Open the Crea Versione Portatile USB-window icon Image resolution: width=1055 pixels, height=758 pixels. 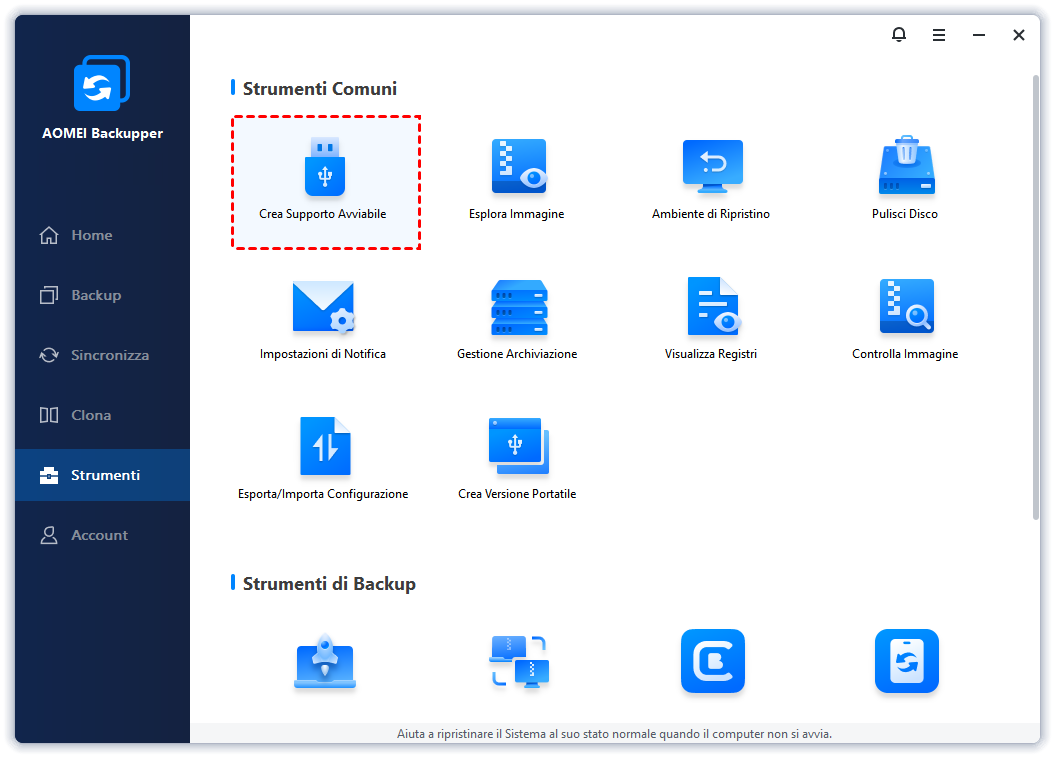pyautogui.click(x=518, y=446)
